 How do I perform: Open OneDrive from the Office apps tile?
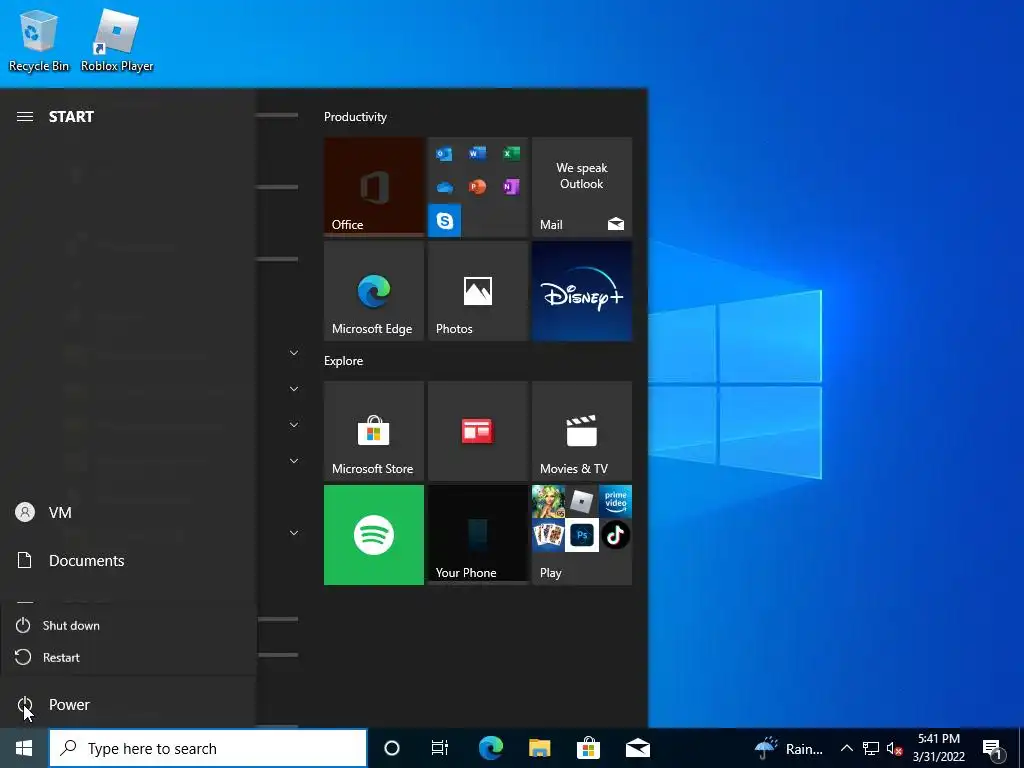coord(444,187)
